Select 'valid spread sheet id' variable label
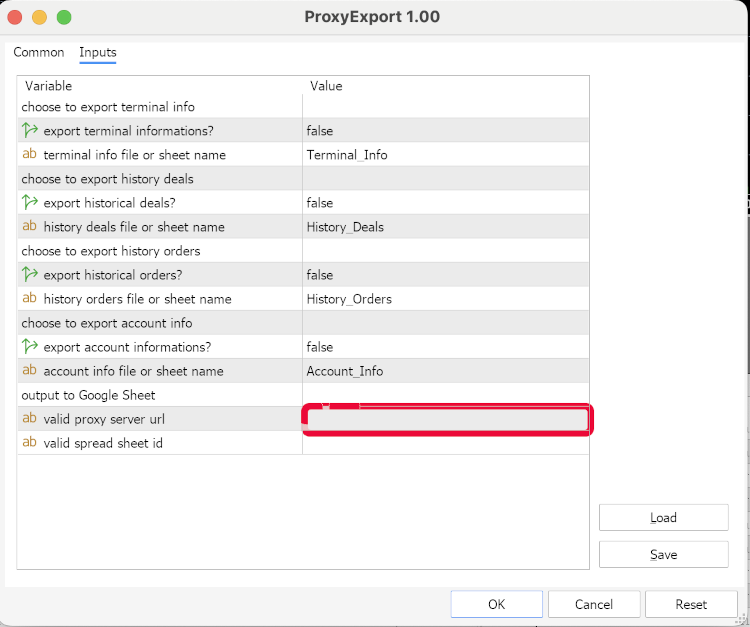The height and width of the screenshot is (627, 750). (x=103, y=443)
